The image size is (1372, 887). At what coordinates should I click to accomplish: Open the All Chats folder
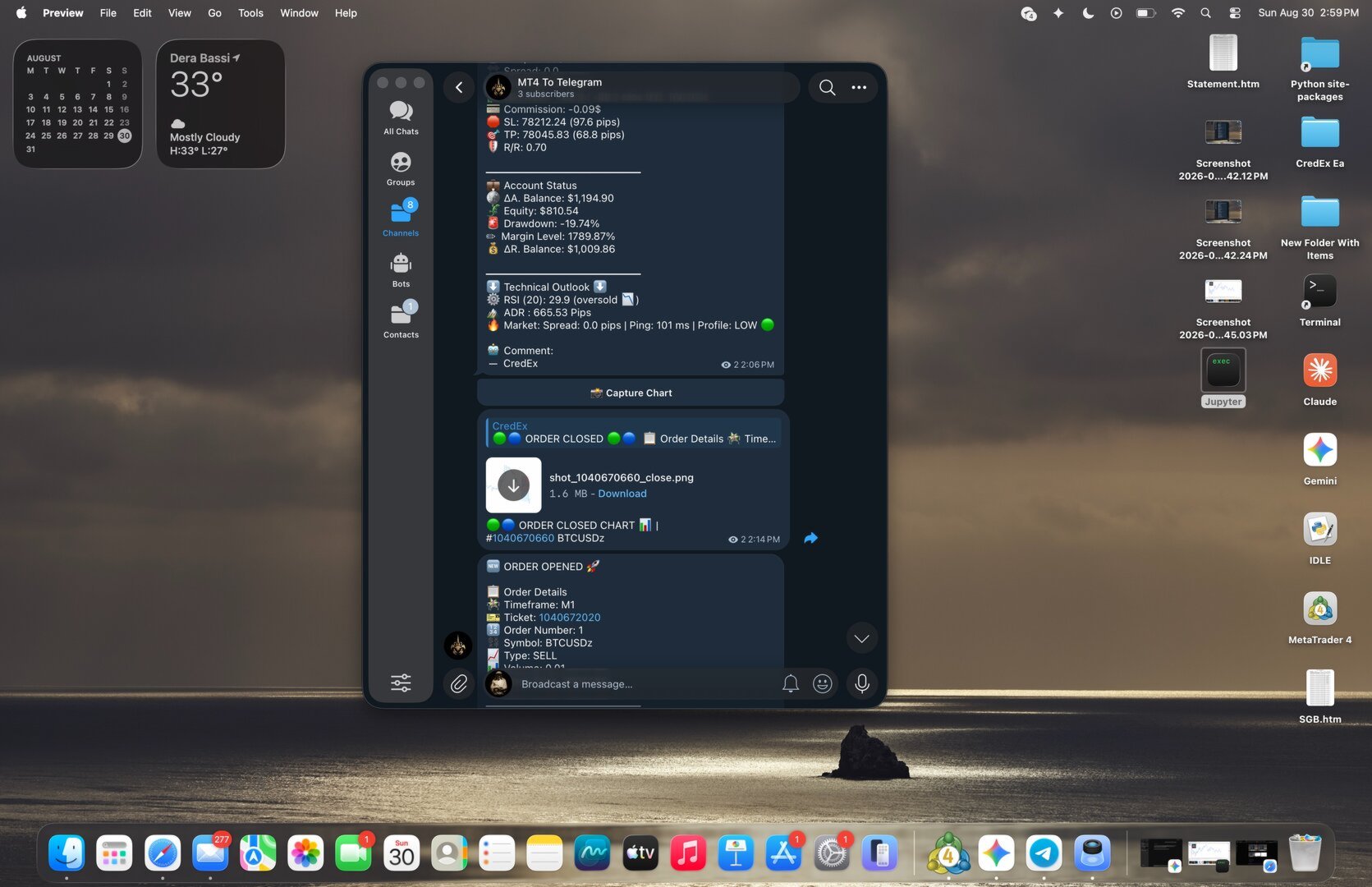[401, 117]
